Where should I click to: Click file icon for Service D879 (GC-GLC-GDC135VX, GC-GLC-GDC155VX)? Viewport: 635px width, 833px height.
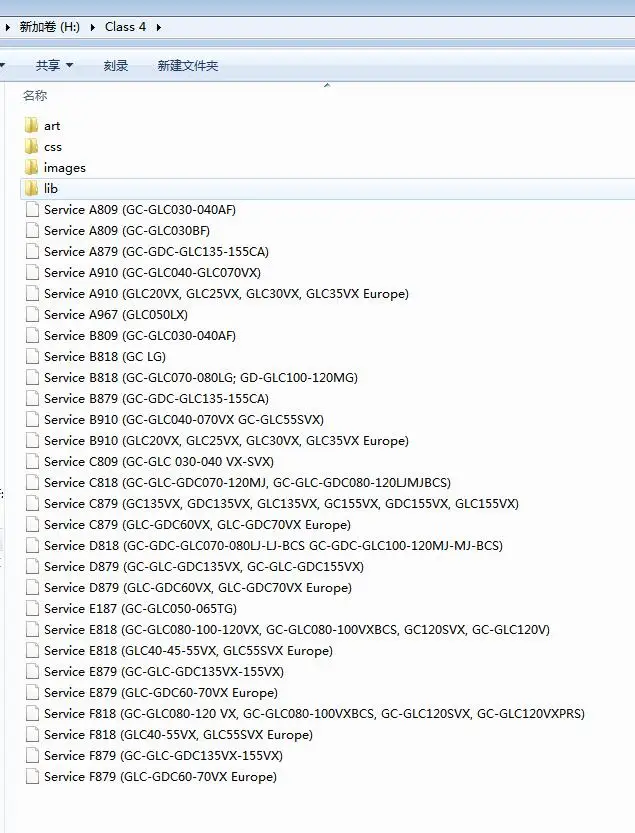tap(32, 566)
